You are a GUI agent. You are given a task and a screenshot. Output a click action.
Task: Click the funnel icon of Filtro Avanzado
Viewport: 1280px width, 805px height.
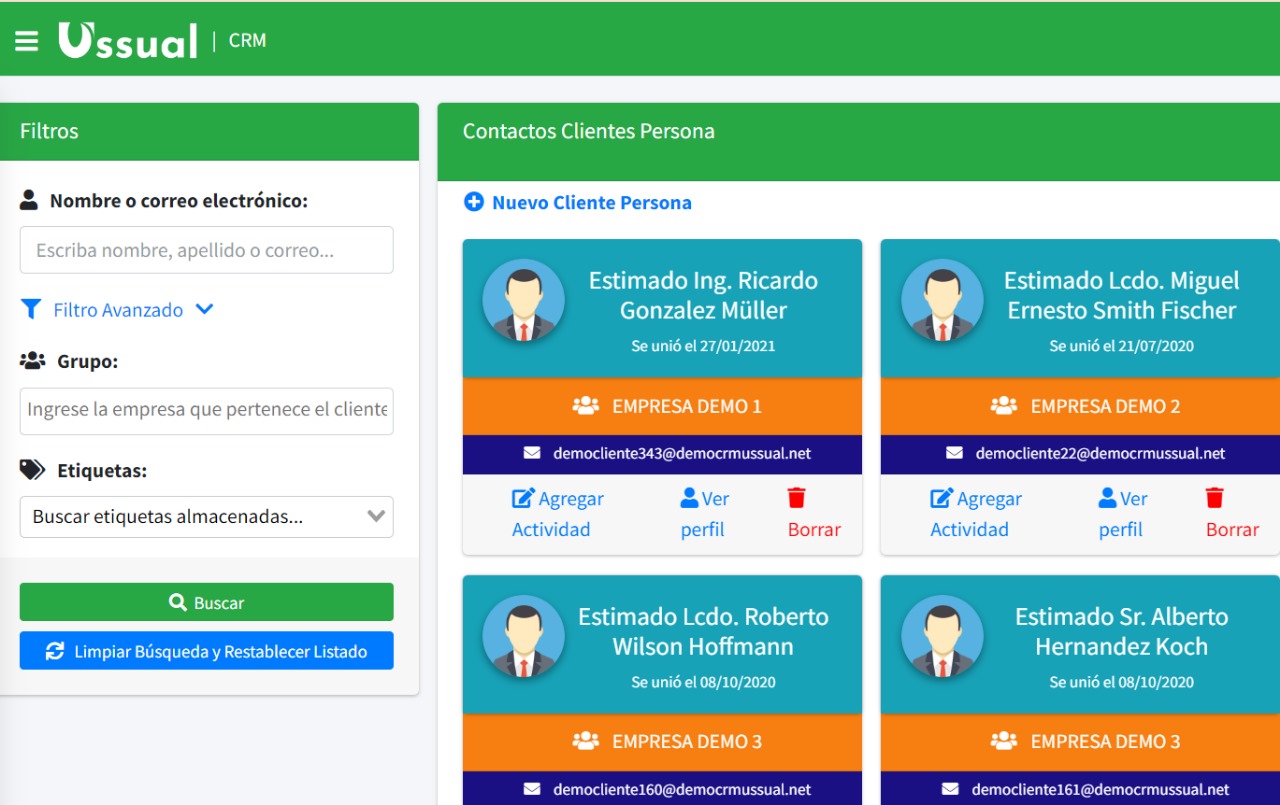tap(31, 309)
